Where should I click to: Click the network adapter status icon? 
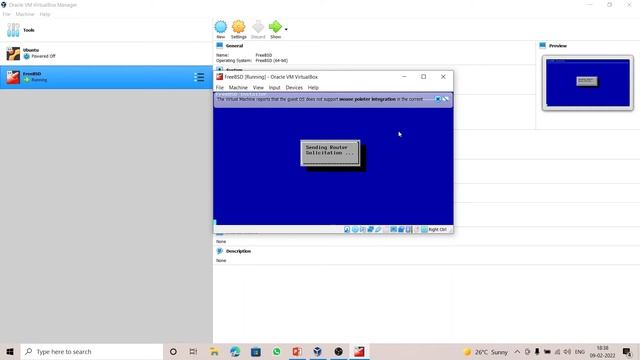click(371, 229)
